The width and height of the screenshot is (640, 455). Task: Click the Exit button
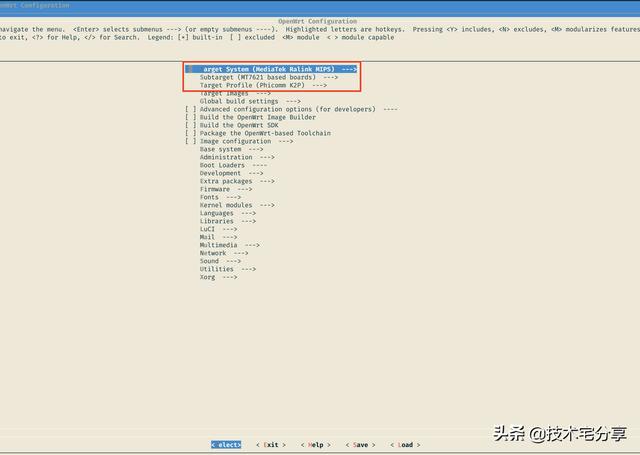point(271,445)
